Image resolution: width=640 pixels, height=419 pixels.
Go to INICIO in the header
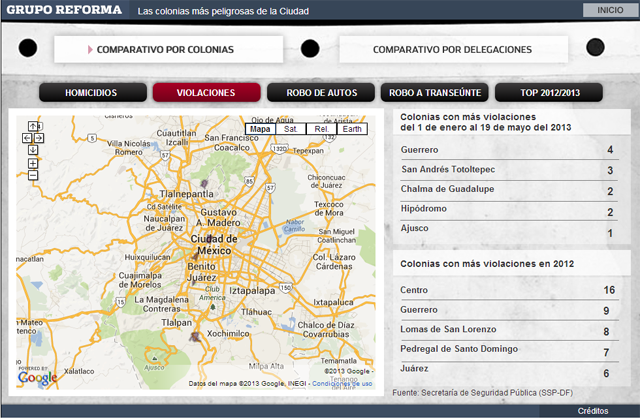608,10
